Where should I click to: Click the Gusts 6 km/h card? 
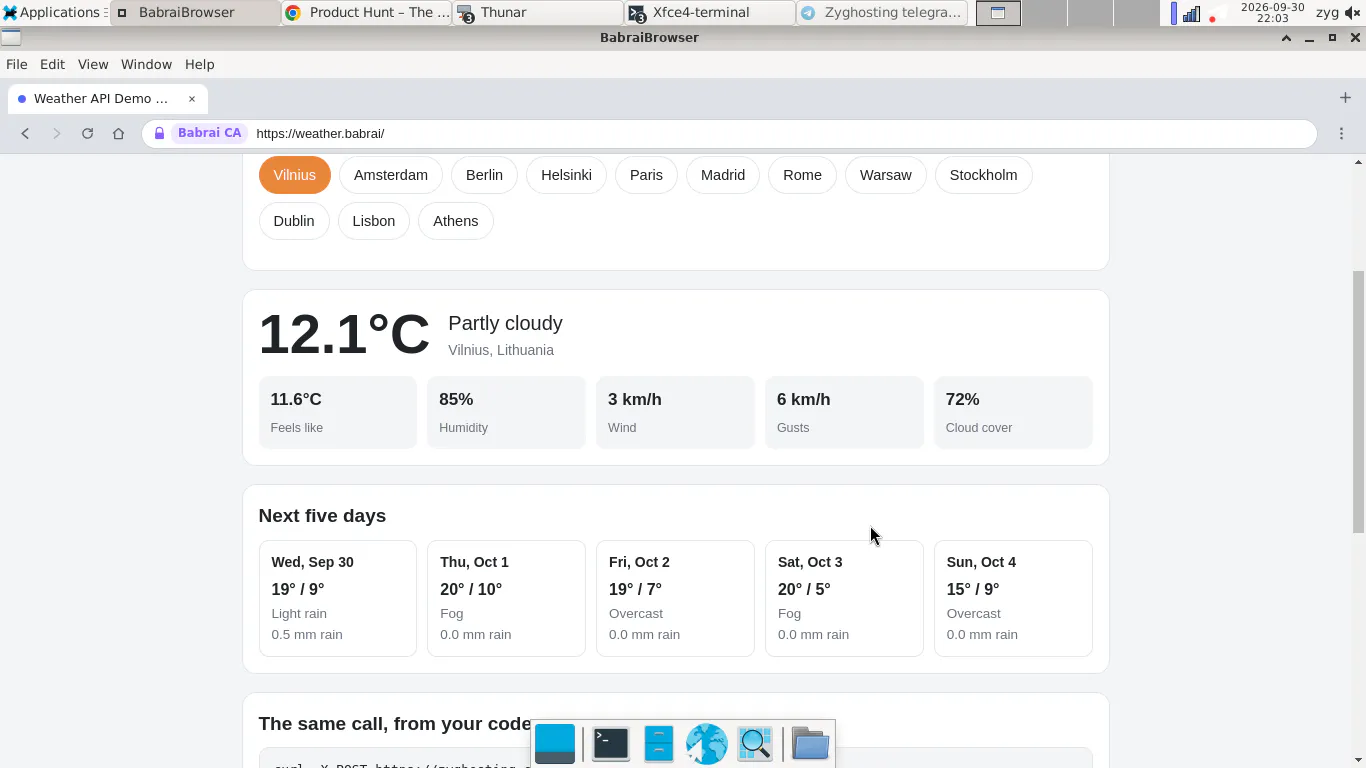(844, 412)
